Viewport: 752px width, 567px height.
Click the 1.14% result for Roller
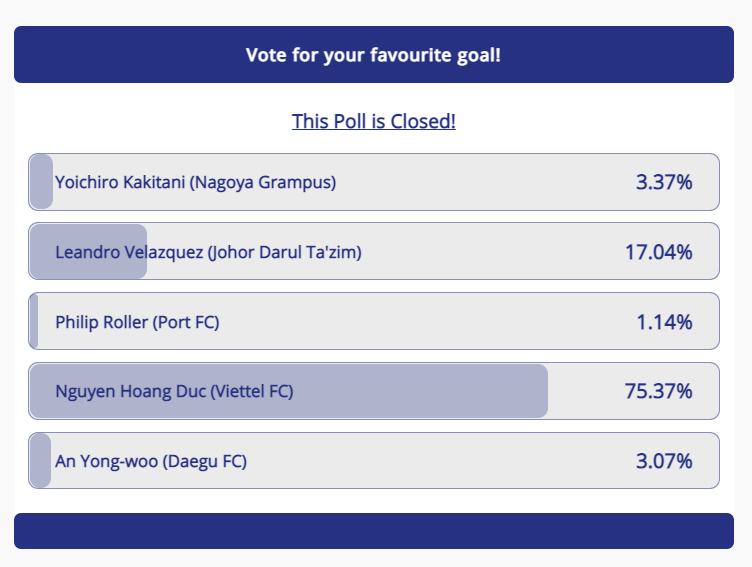coord(664,322)
